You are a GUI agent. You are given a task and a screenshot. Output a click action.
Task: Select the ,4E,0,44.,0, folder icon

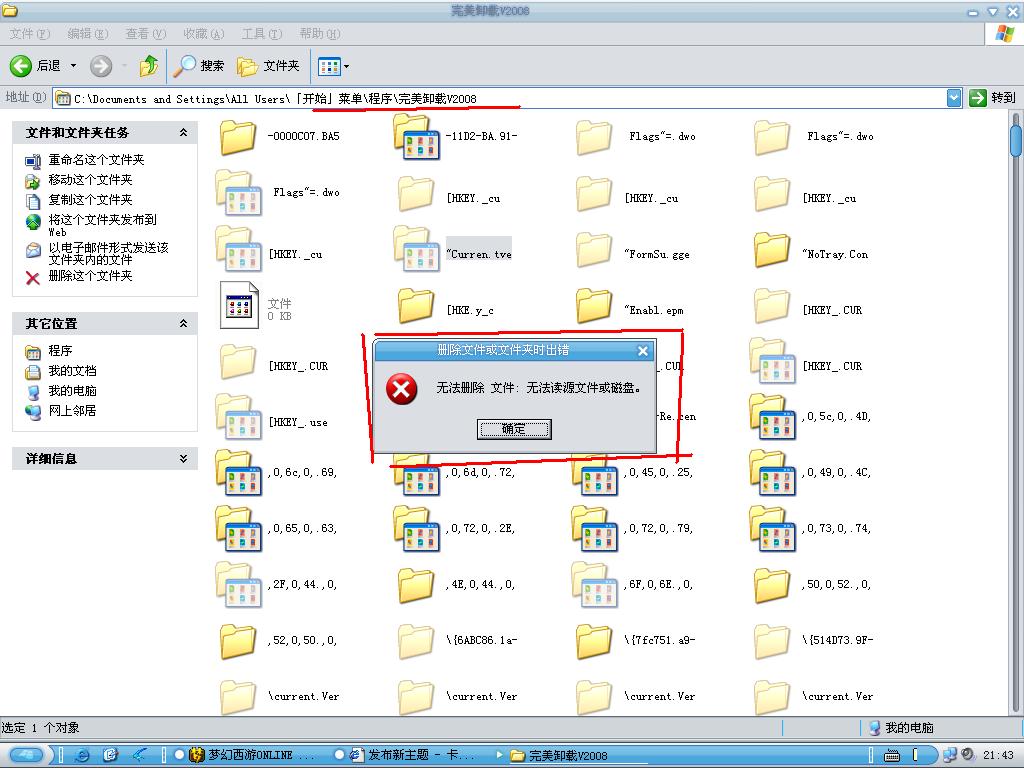[416, 585]
